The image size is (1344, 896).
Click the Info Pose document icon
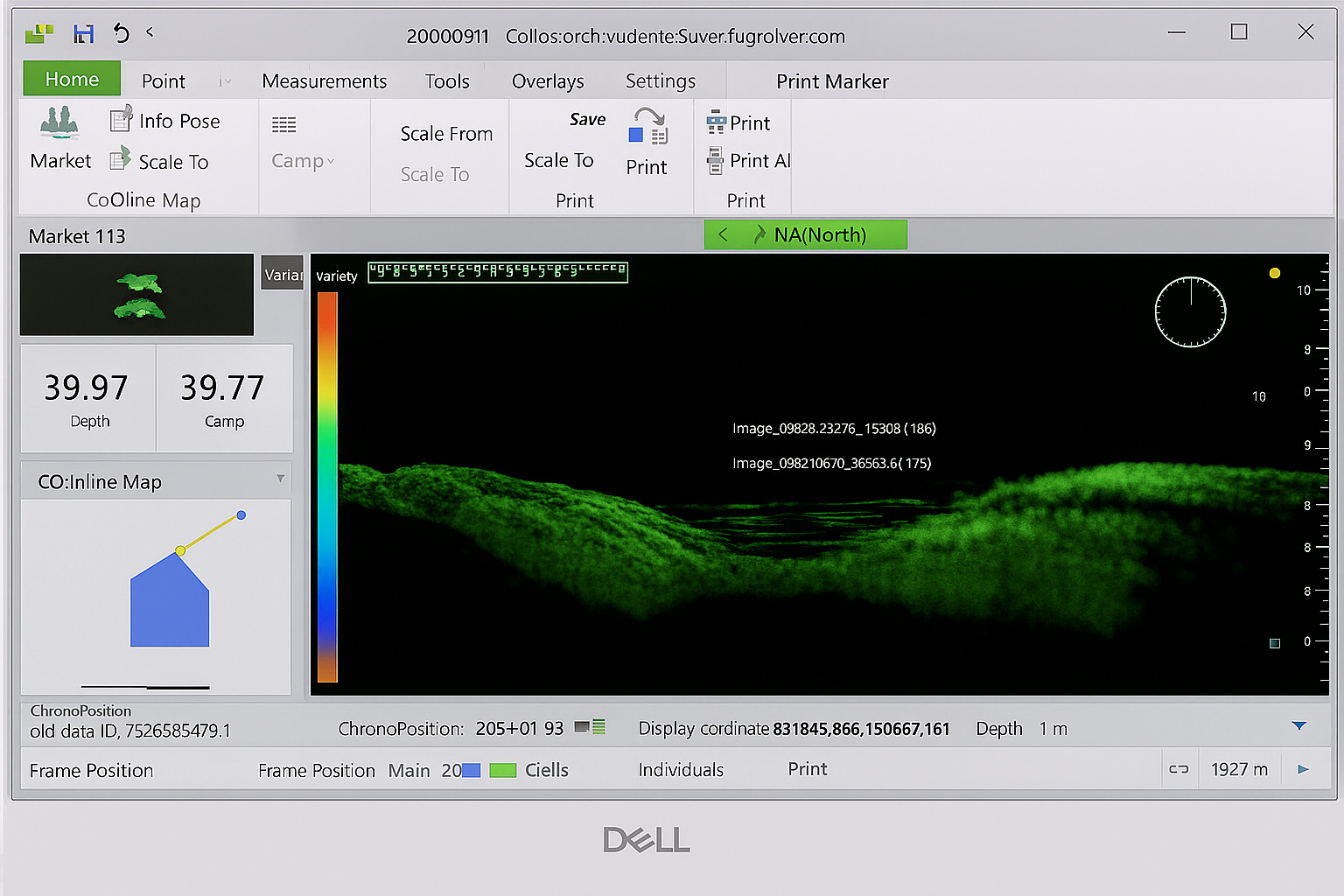tap(121, 119)
